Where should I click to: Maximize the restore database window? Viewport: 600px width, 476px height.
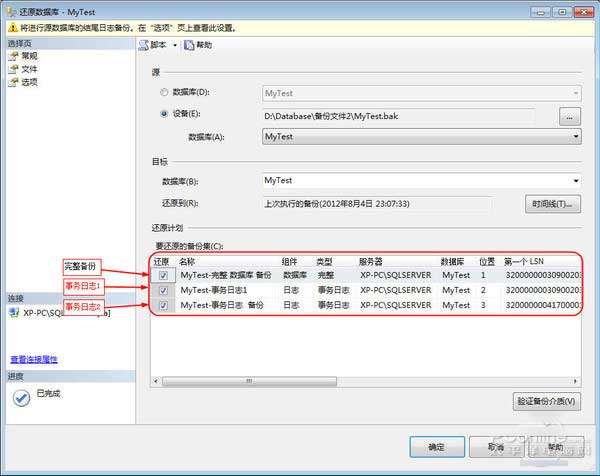click(562, 12)
